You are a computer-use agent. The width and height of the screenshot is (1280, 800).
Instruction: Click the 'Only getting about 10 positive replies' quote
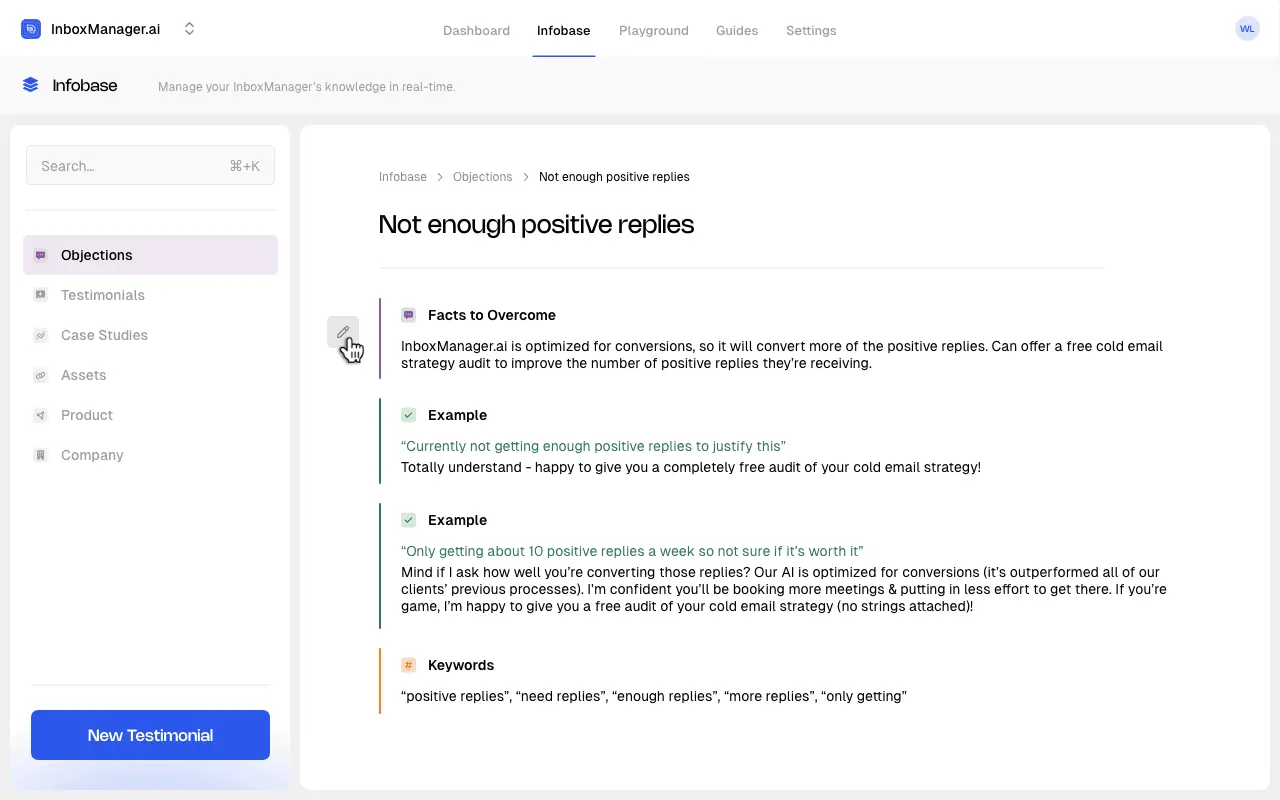(632, 551)
